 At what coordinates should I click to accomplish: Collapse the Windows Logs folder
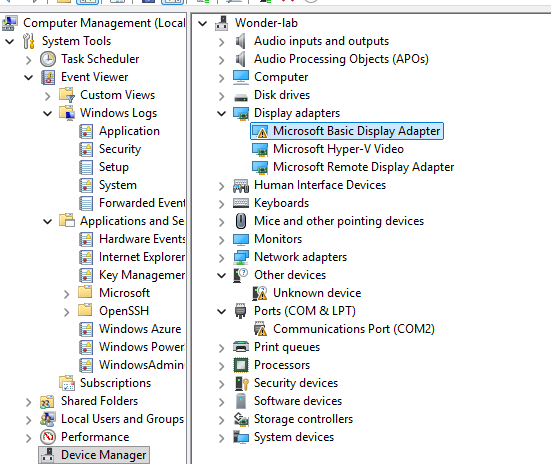[x=47, y=114]
